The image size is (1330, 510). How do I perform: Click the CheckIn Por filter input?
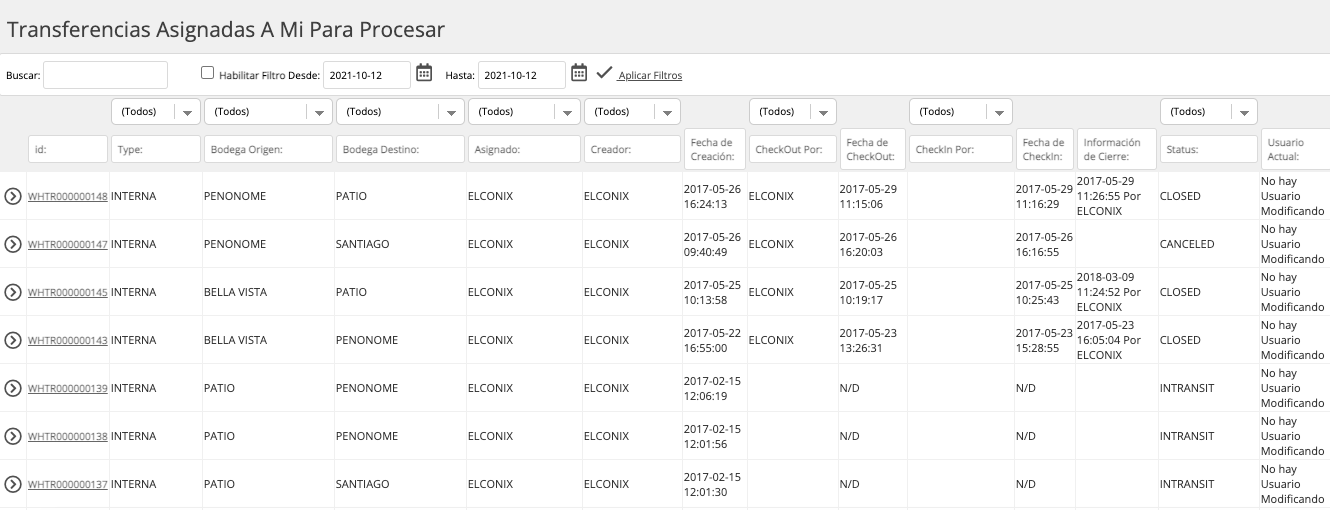click(961, 149)
